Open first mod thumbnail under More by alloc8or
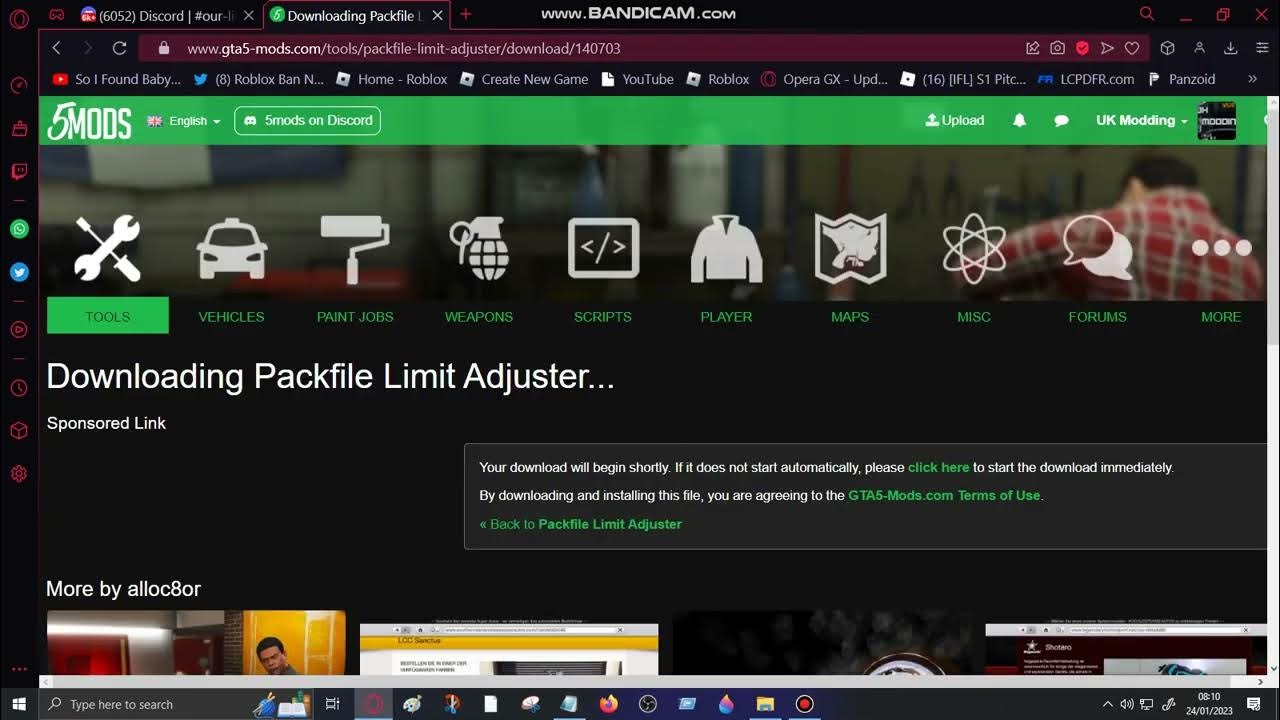This screenshot has height=720, width=1280. 196,642
